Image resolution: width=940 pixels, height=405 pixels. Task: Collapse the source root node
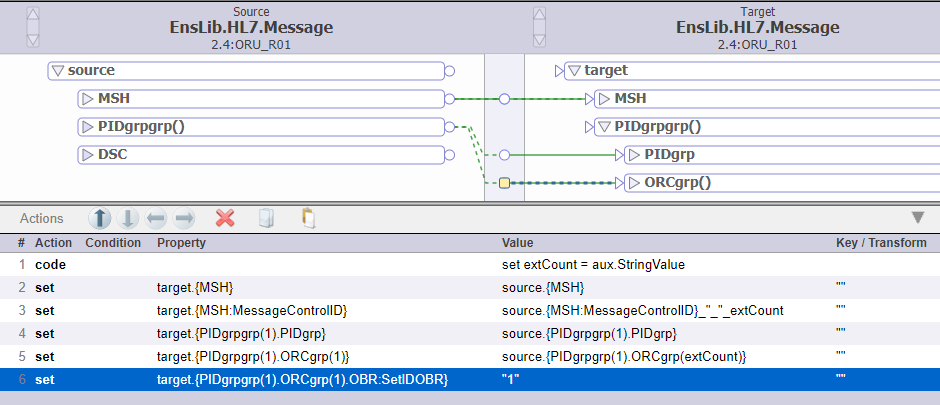tap(58, 71)
